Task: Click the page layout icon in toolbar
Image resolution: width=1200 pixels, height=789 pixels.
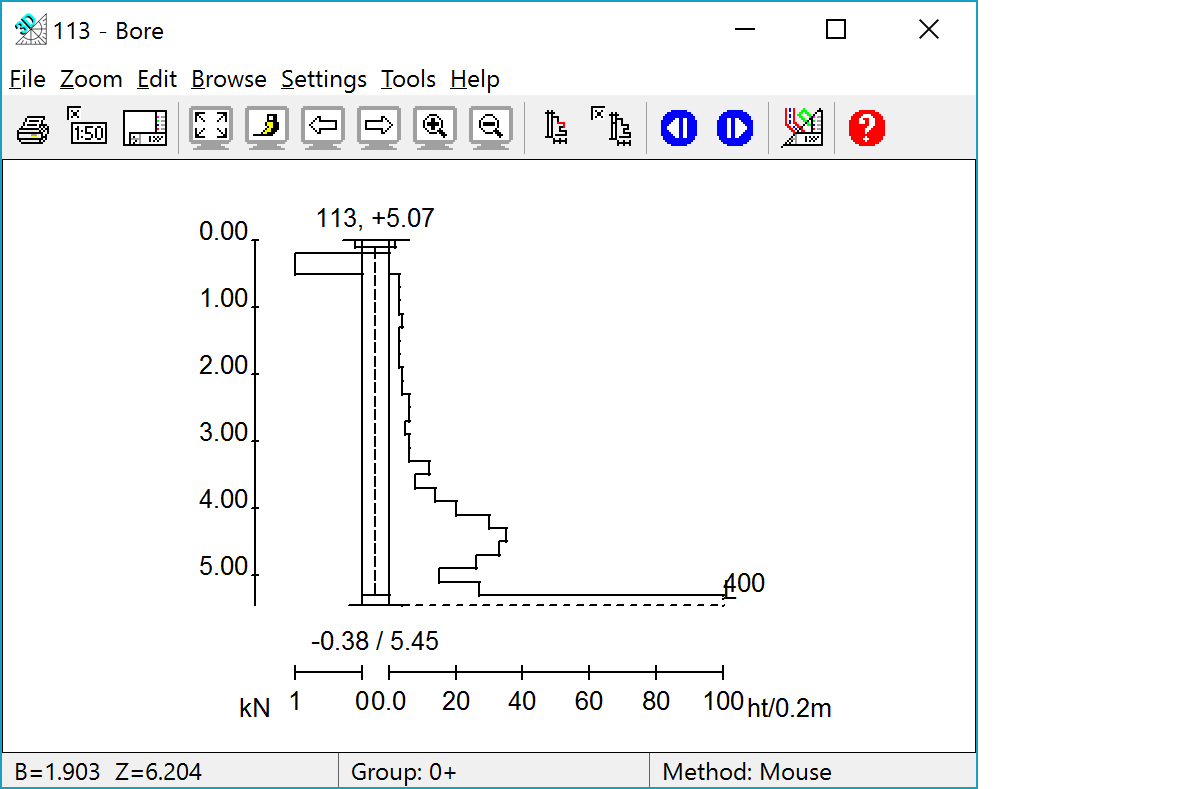Action: (144, 128)
